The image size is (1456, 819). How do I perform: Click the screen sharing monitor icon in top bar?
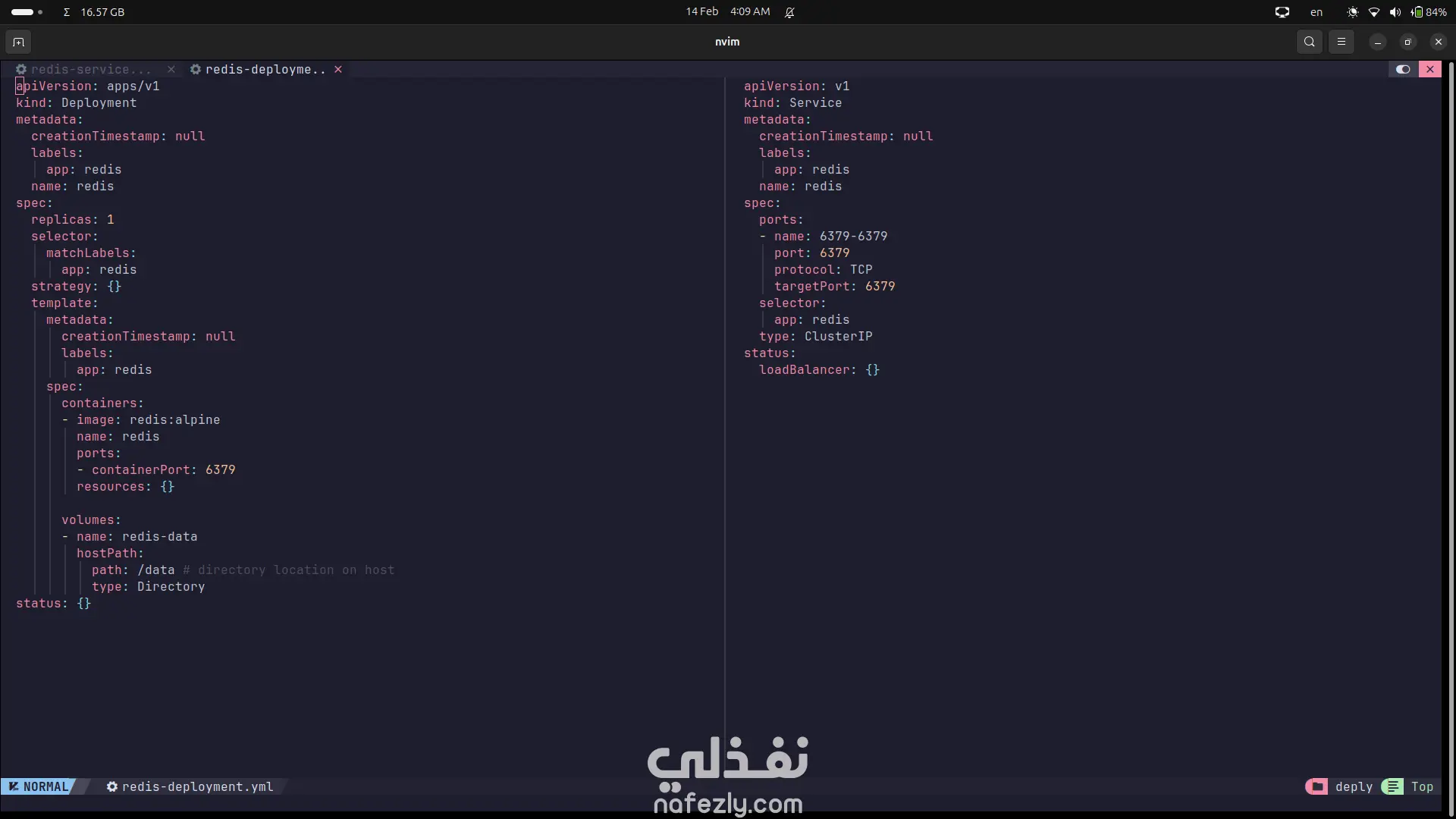click(x=1282, y=12)
